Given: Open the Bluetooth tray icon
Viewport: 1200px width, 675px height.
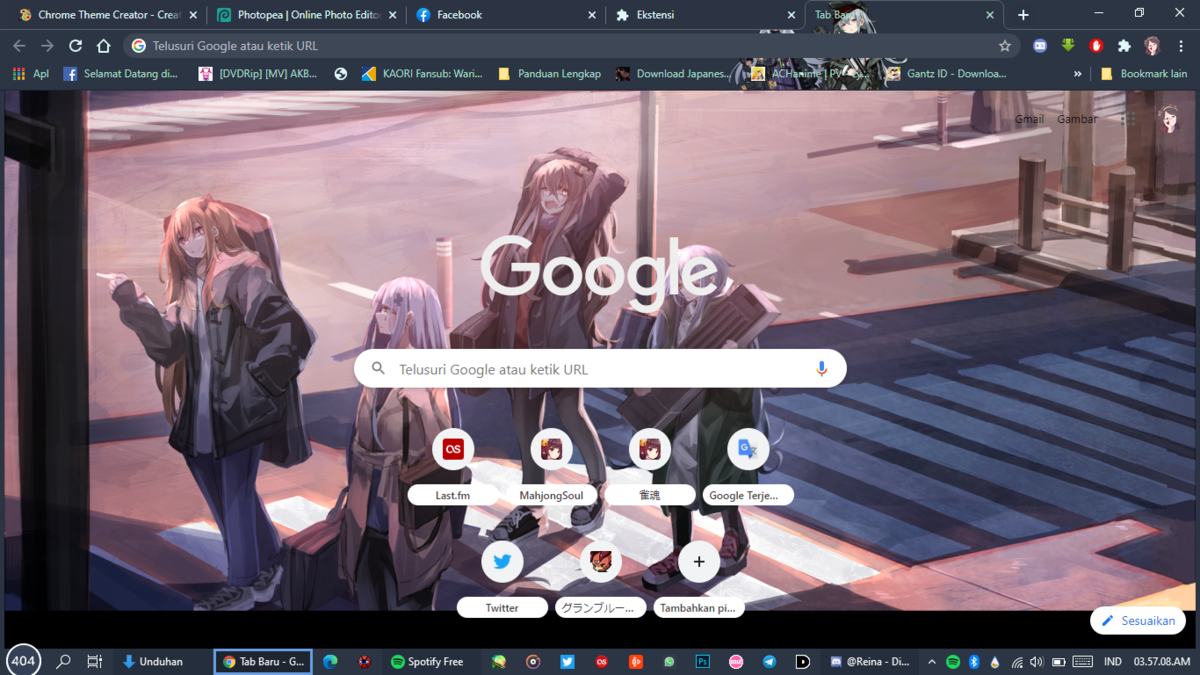Looking at the screenshot, I should (974, 662).
